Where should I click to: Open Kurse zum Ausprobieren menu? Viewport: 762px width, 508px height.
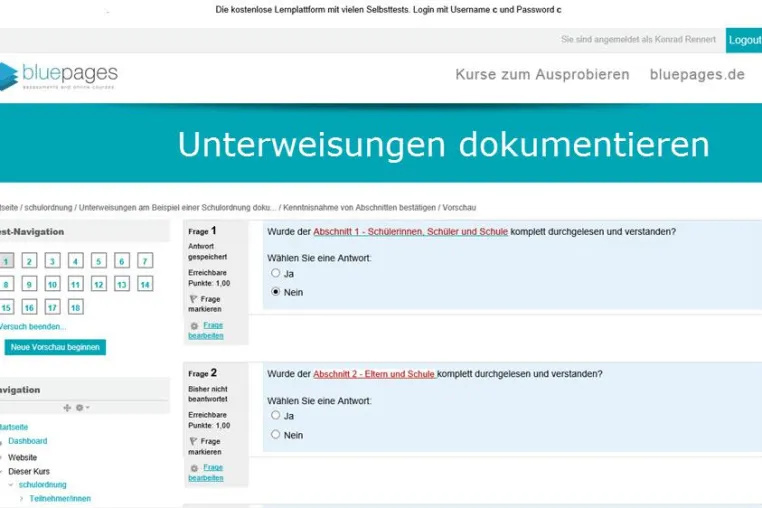[x=542, y=74]
